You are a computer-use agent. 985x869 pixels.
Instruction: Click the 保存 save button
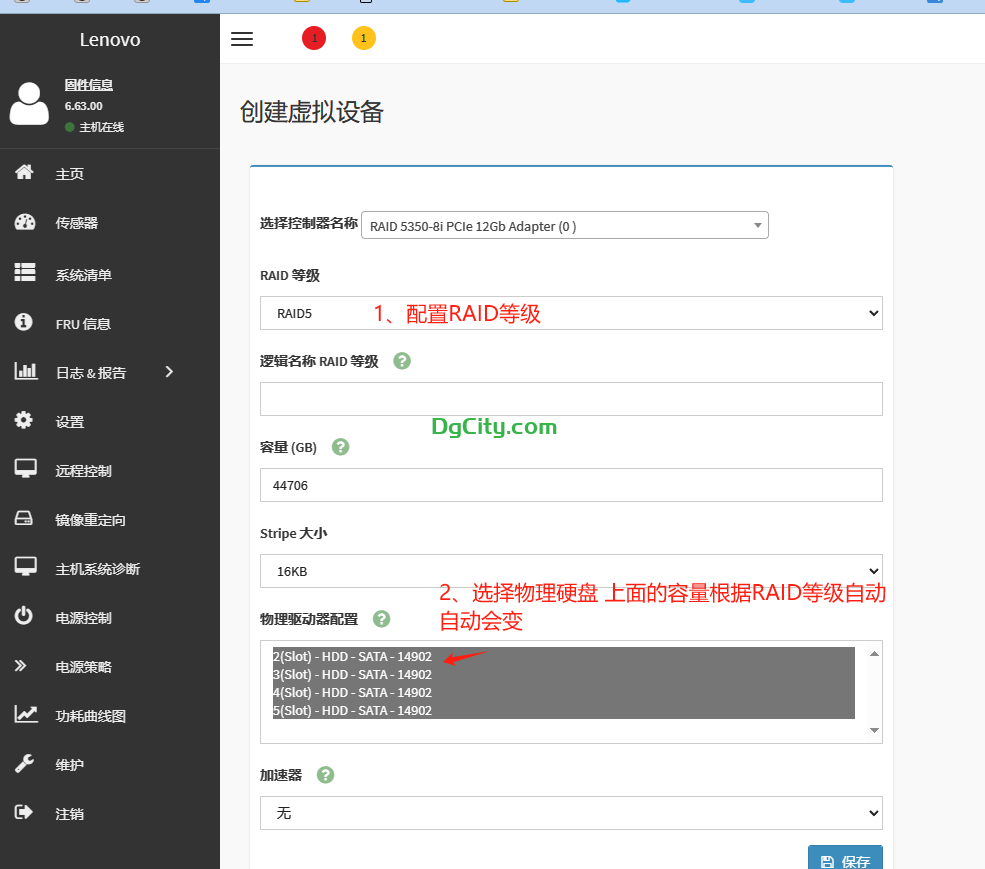[845, 858]
